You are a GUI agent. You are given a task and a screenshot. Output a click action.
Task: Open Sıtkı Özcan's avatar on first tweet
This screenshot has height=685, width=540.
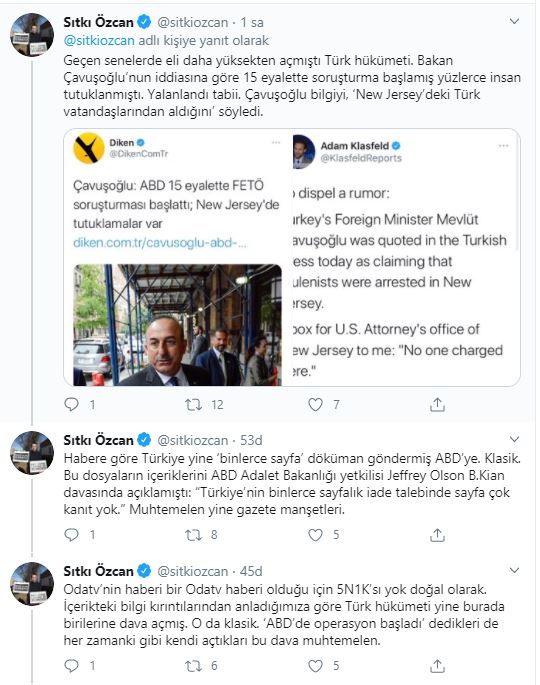click(32, 35)
